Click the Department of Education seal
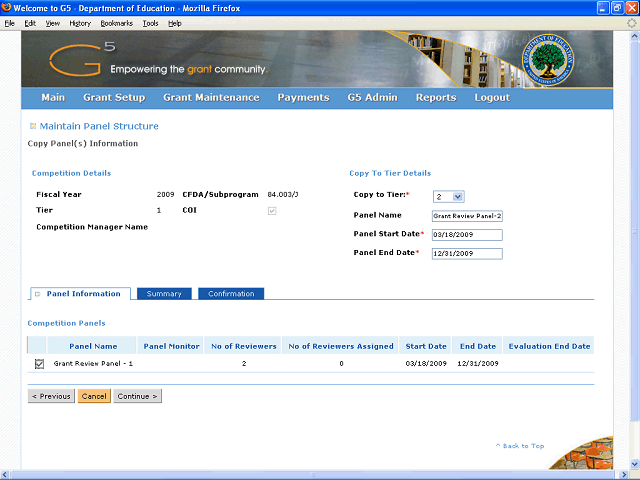 click(548, 60)
